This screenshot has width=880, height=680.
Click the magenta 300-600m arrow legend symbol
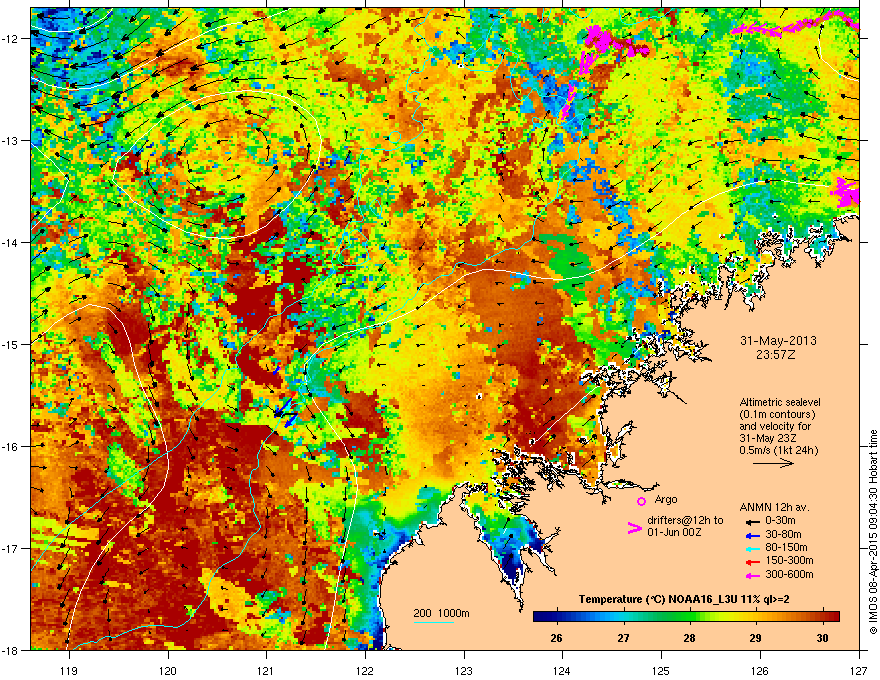(x=752, y=575)
